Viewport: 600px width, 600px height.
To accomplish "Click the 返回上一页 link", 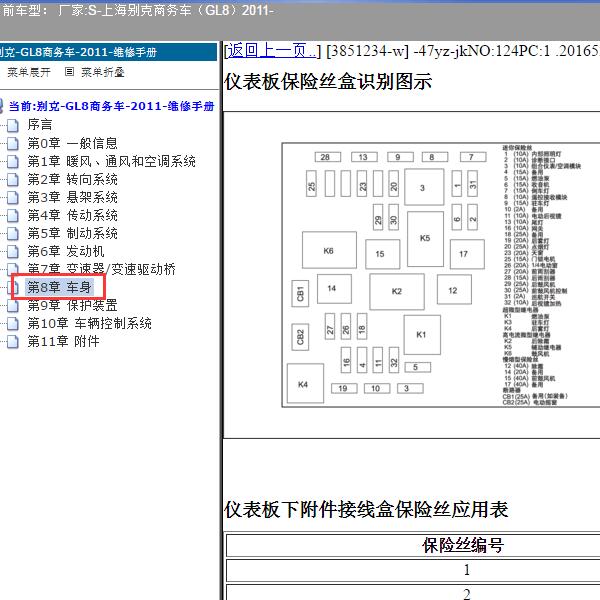I will coord(273,50).
